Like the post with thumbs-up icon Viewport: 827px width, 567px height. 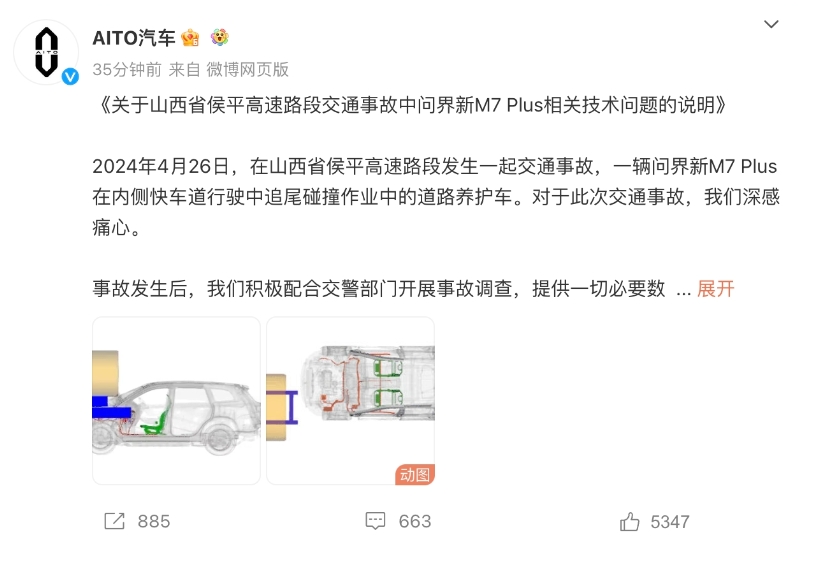click(629, 522)
